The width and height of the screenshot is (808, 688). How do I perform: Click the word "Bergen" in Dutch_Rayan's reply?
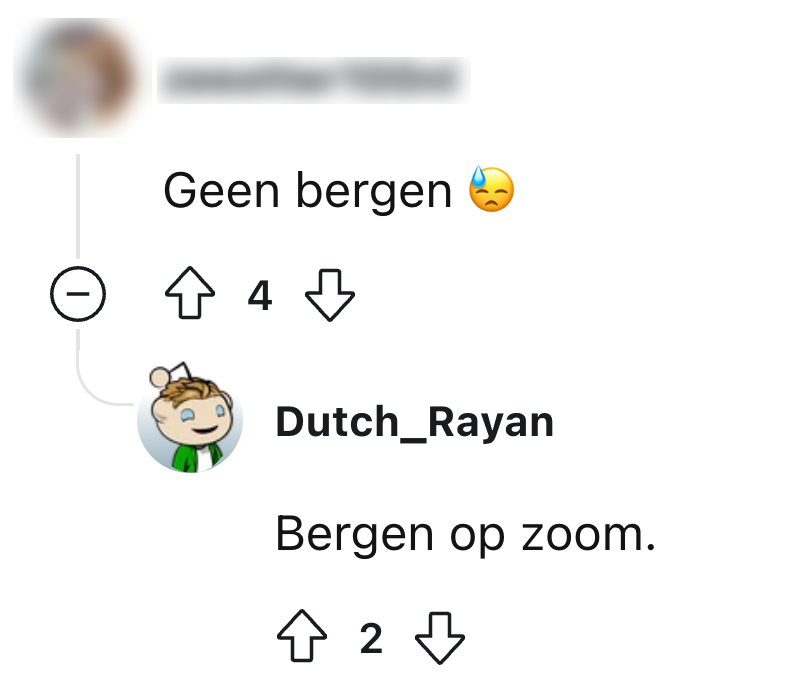click(x=355, y=535)
